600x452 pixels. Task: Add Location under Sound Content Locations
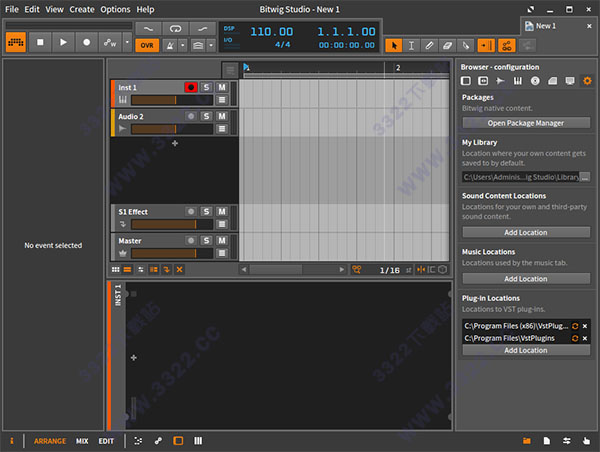pos(526,232)
